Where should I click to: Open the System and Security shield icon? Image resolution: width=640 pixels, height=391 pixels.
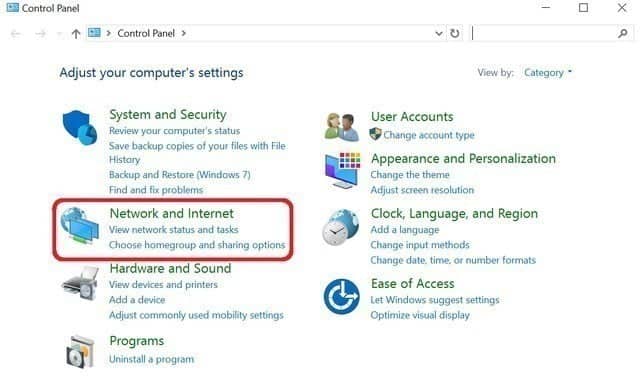pos(80,127)
